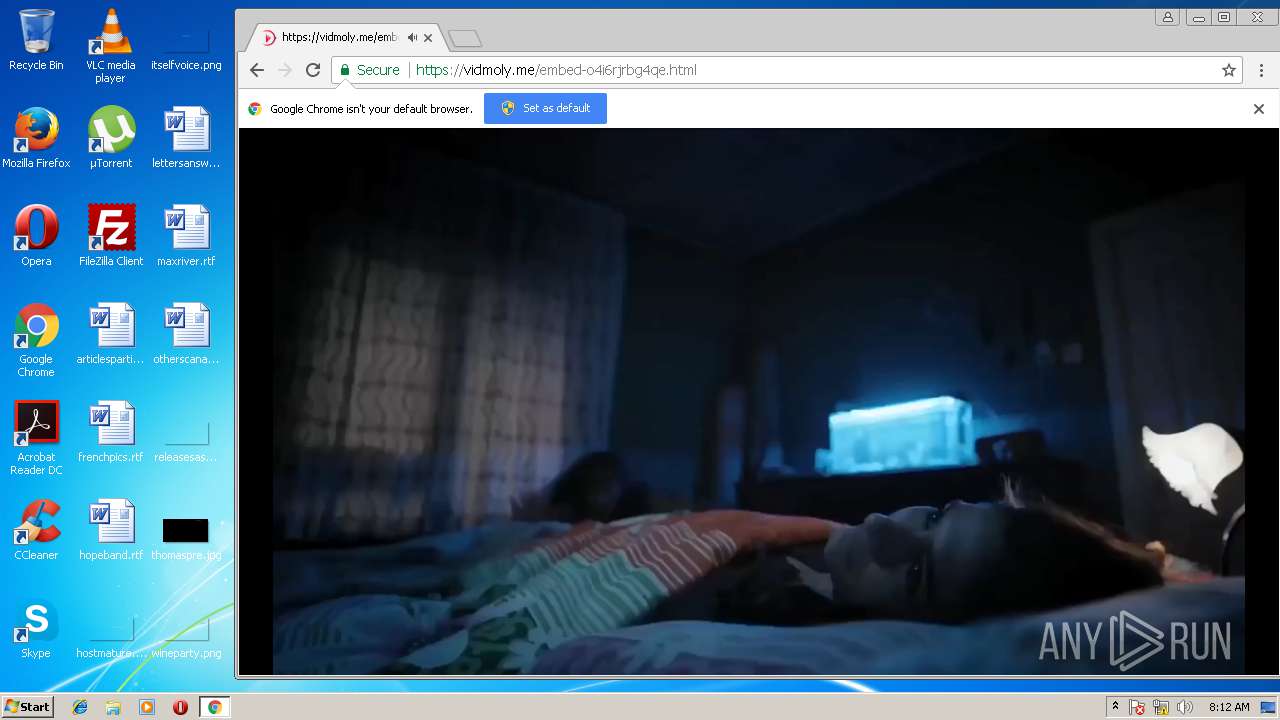Launch µTorrent from desktop
Viewport: 1280px width, 720px height.
[x=111, y=137]
